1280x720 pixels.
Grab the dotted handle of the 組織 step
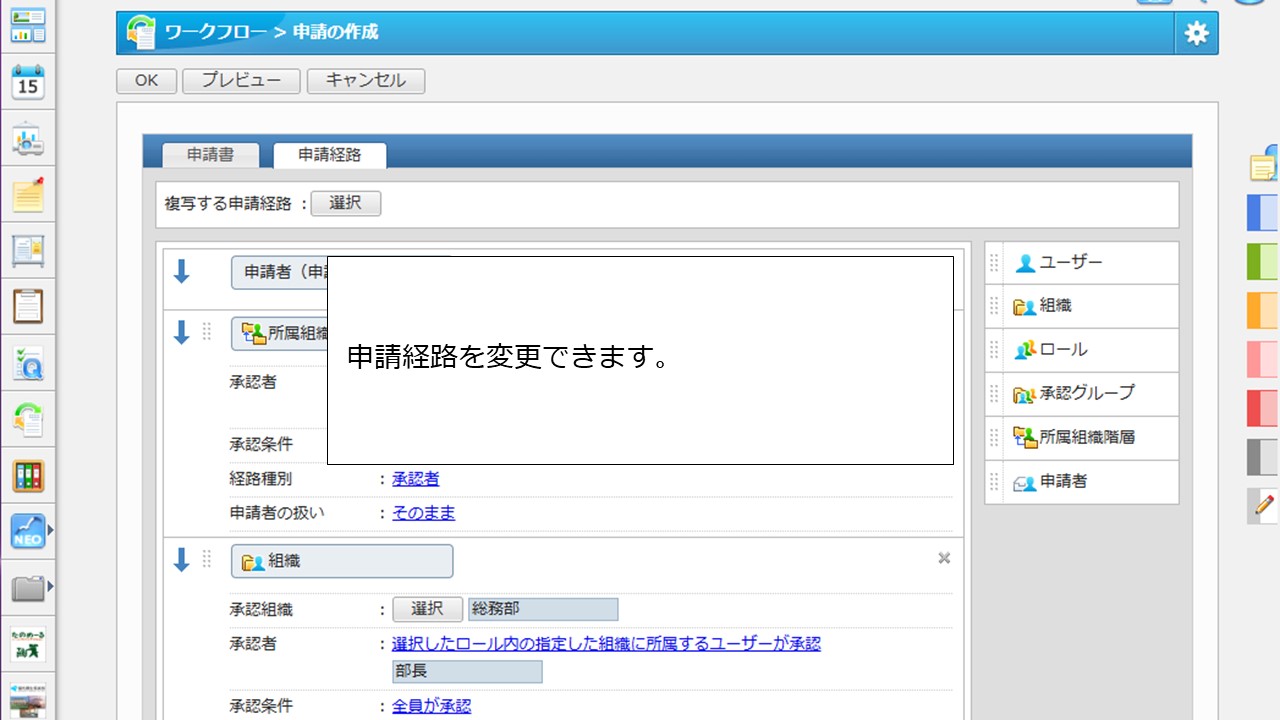coord(207,560)
